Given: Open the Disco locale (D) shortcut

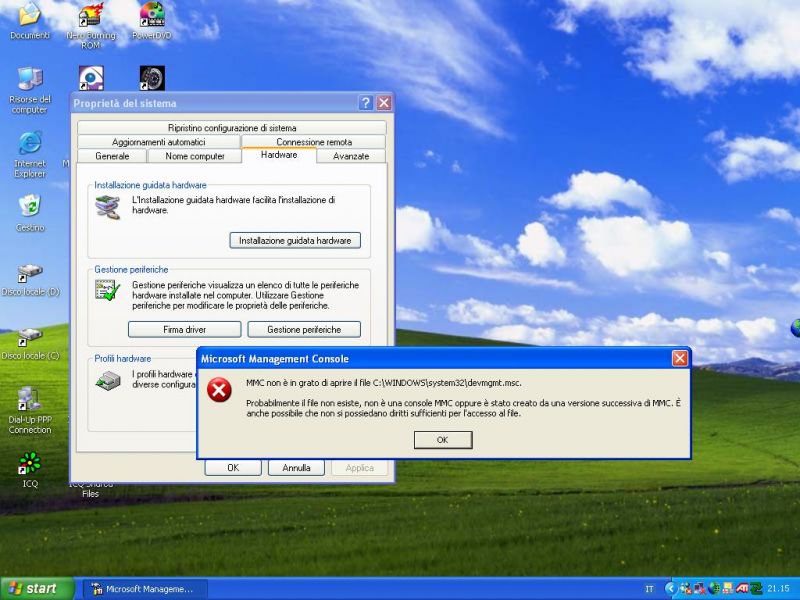Looking at the screenshot, I should click(x=30, y=280).
